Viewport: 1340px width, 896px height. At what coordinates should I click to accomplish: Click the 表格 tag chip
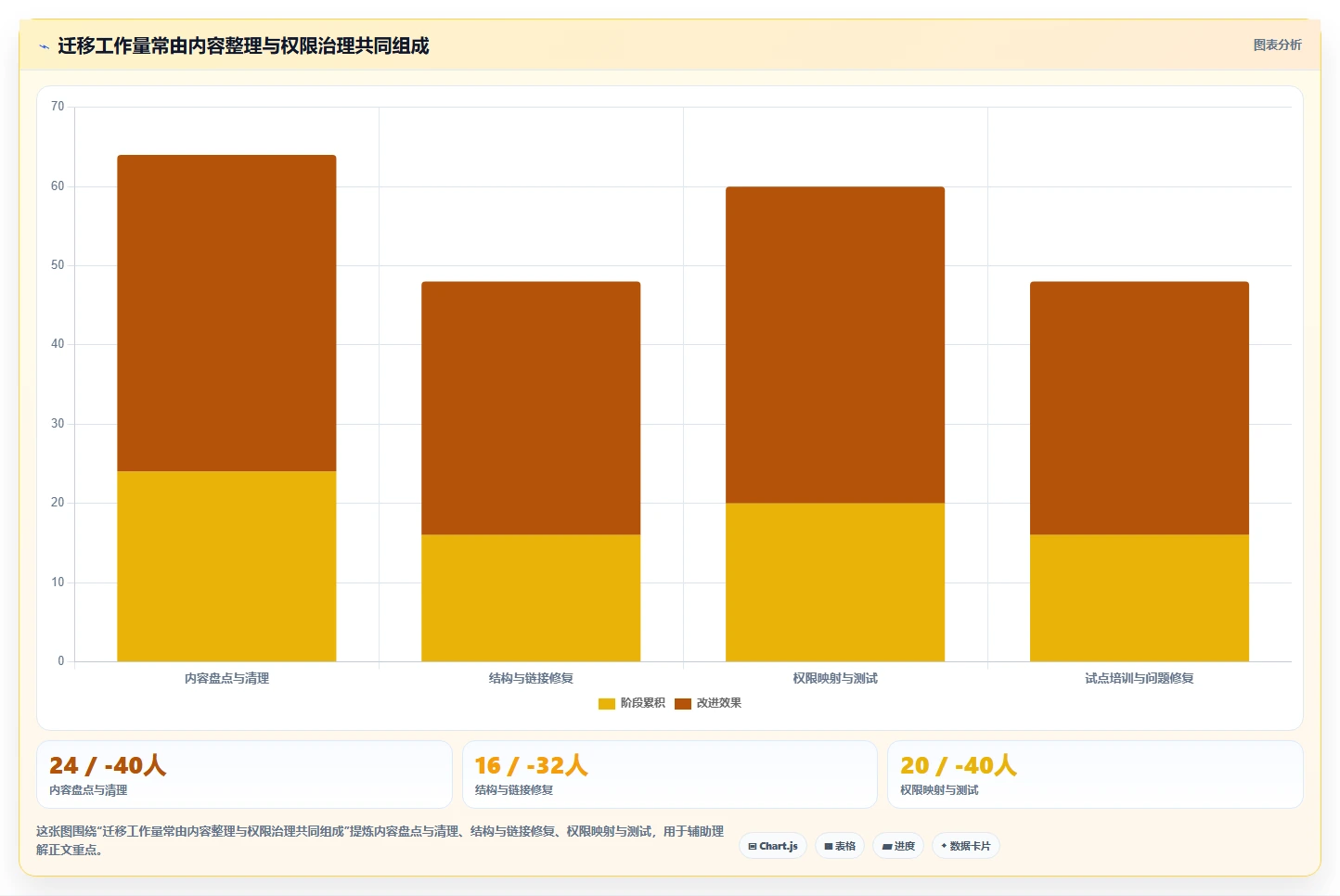coord(840,846)
